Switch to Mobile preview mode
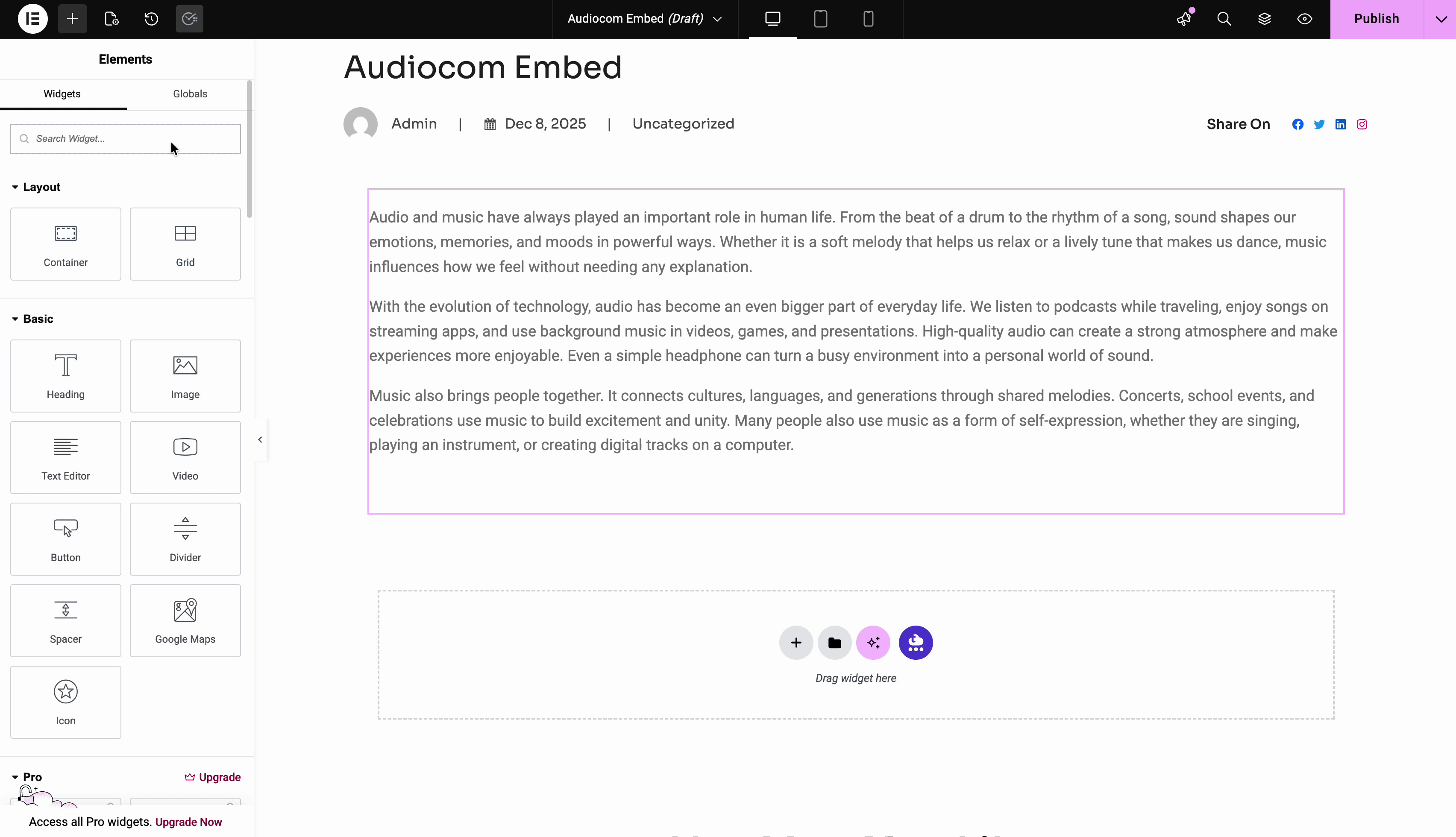 click(x=868, y=19)
